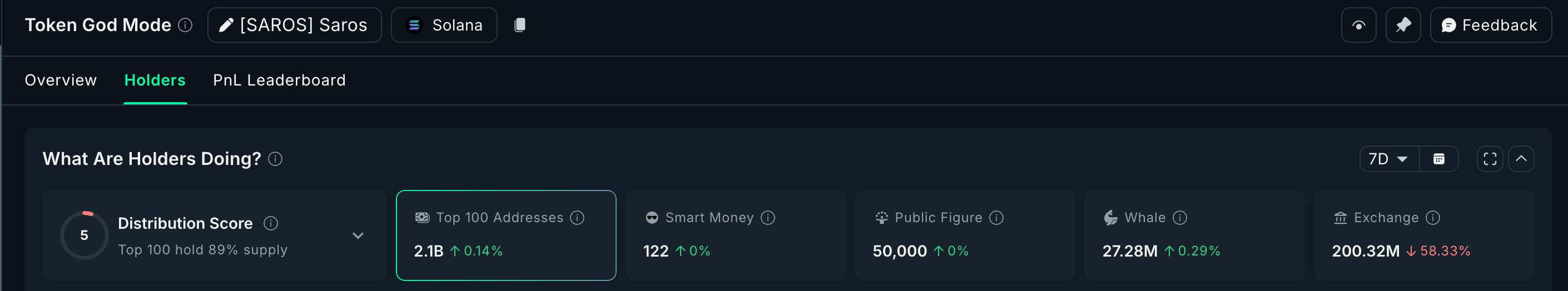Select the Whale holders card

click(x=1194, y=235)
